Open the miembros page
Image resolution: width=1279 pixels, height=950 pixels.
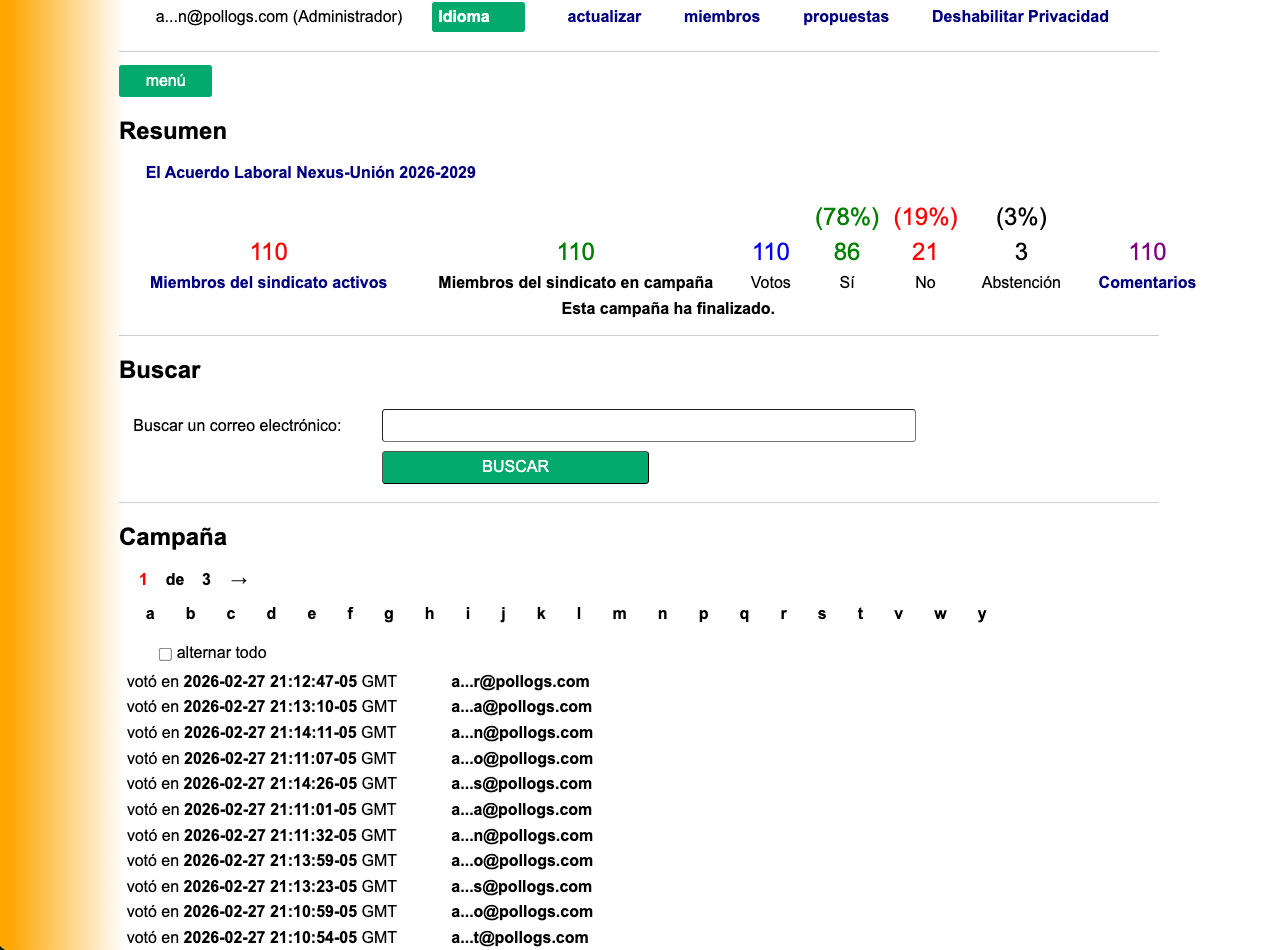(721, 17)
